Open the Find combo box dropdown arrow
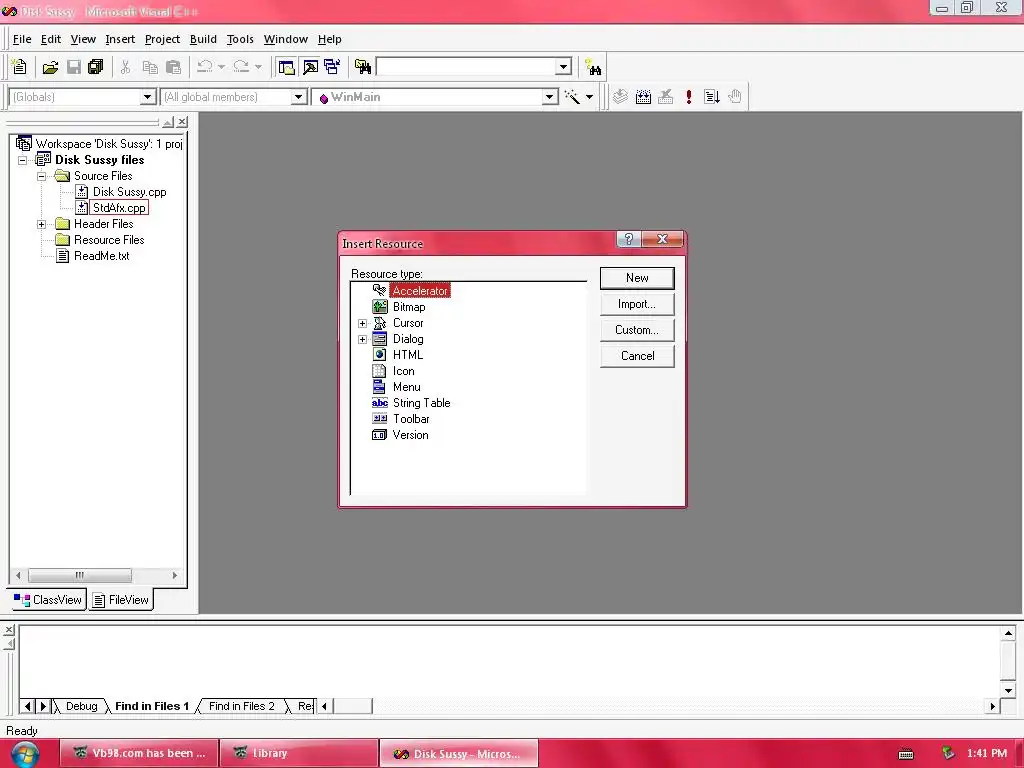Viewport: 1024px width, 768px height. (x=564, y=67)
